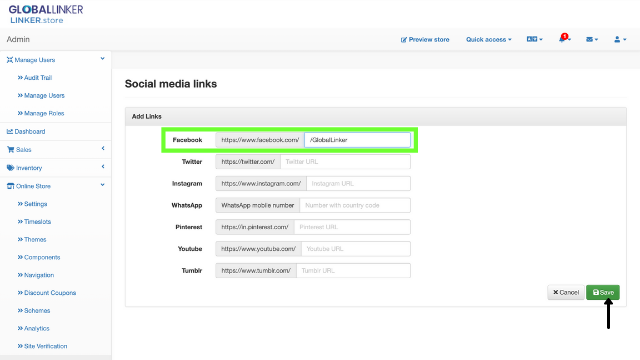Click the Preview store edit icon
This screenshot has height=360, width=640.
click(404, 40)
